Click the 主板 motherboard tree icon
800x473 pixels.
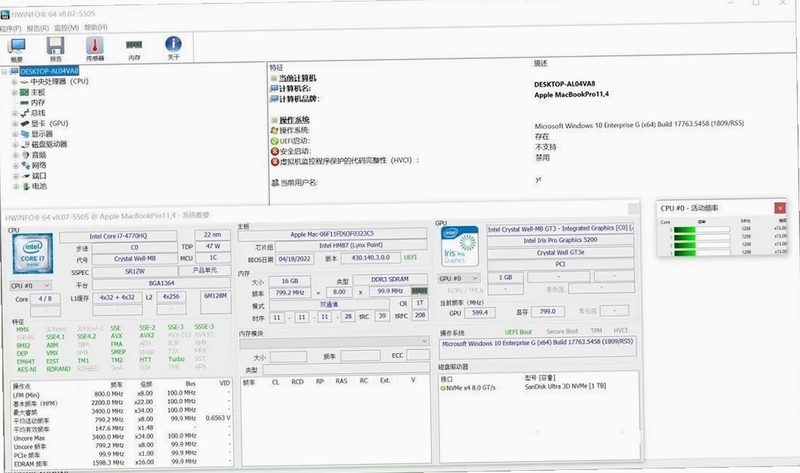tap(24, 92)
